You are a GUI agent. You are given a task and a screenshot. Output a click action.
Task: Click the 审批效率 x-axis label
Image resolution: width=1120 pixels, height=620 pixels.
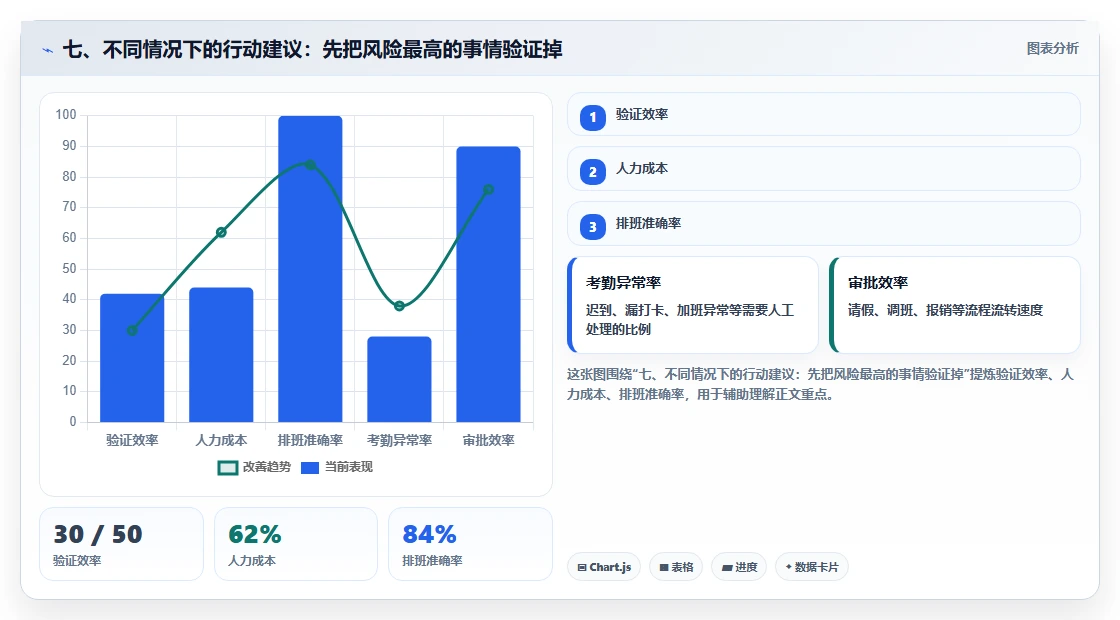pos(489,441)
